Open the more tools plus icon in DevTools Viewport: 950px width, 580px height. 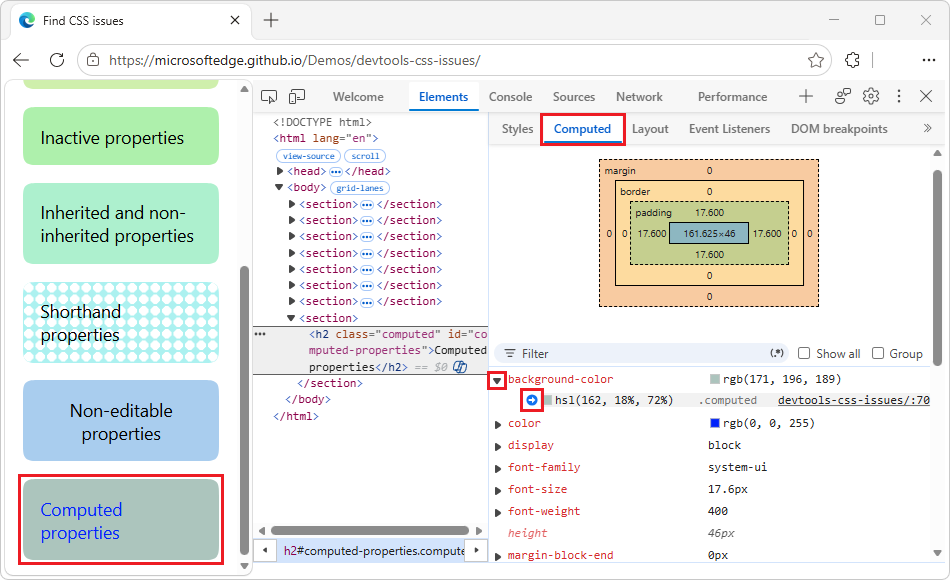806,96
